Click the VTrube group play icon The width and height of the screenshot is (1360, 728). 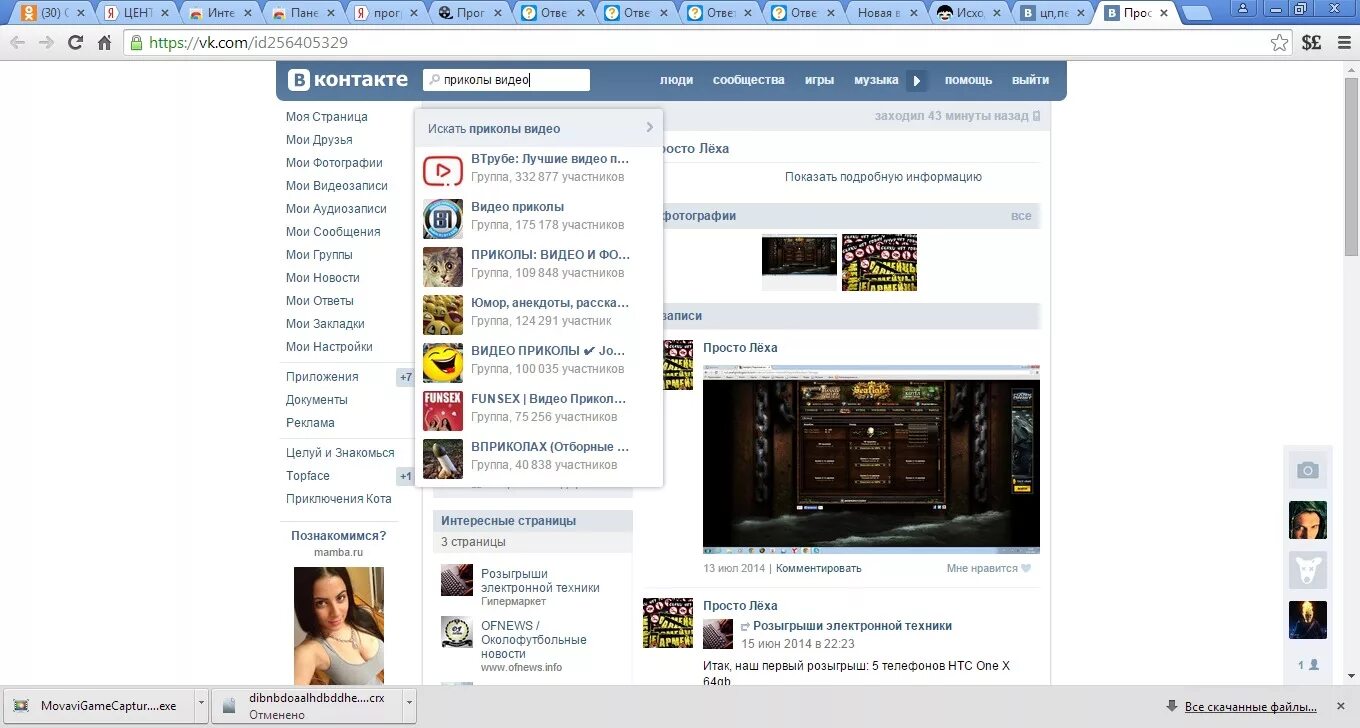442,170
